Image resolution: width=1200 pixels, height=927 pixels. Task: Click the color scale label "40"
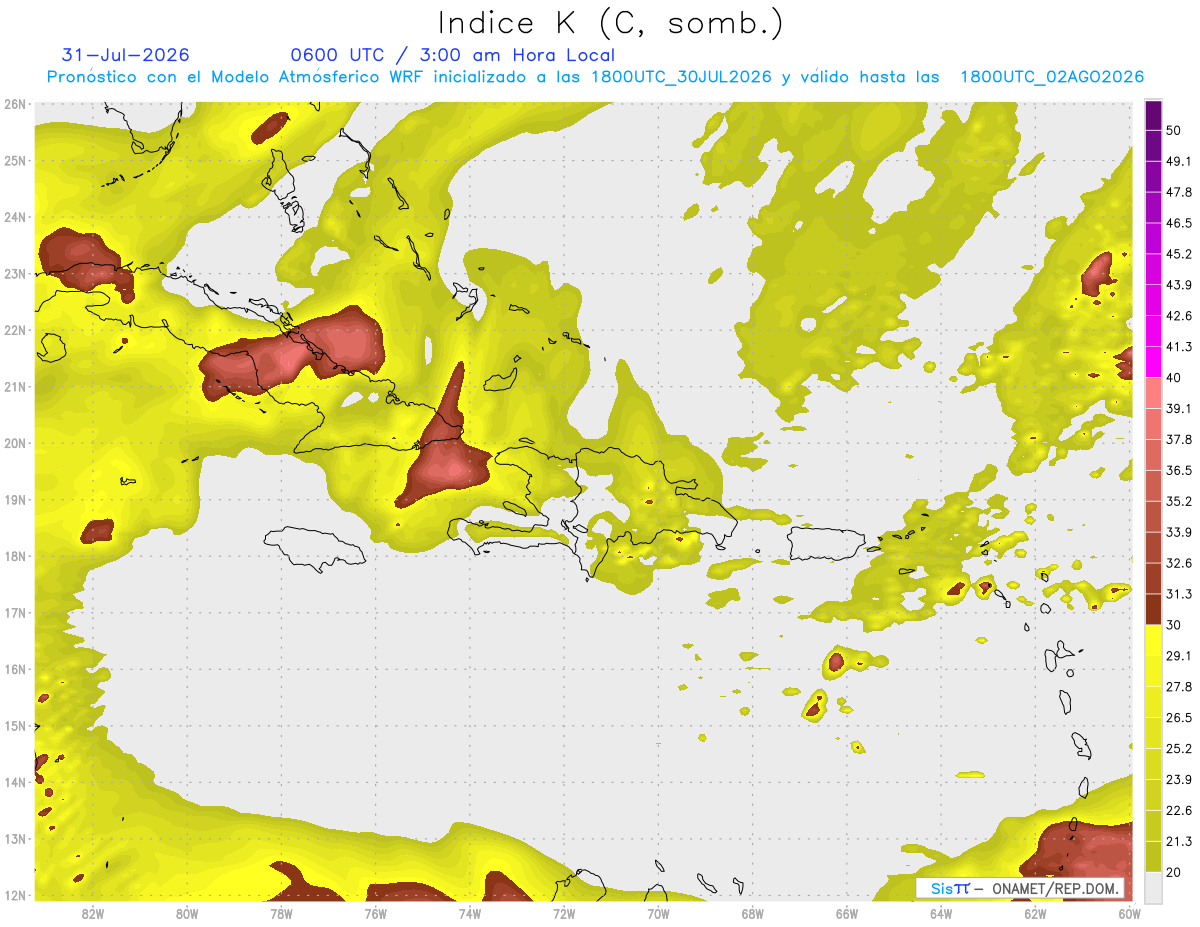1174,377
